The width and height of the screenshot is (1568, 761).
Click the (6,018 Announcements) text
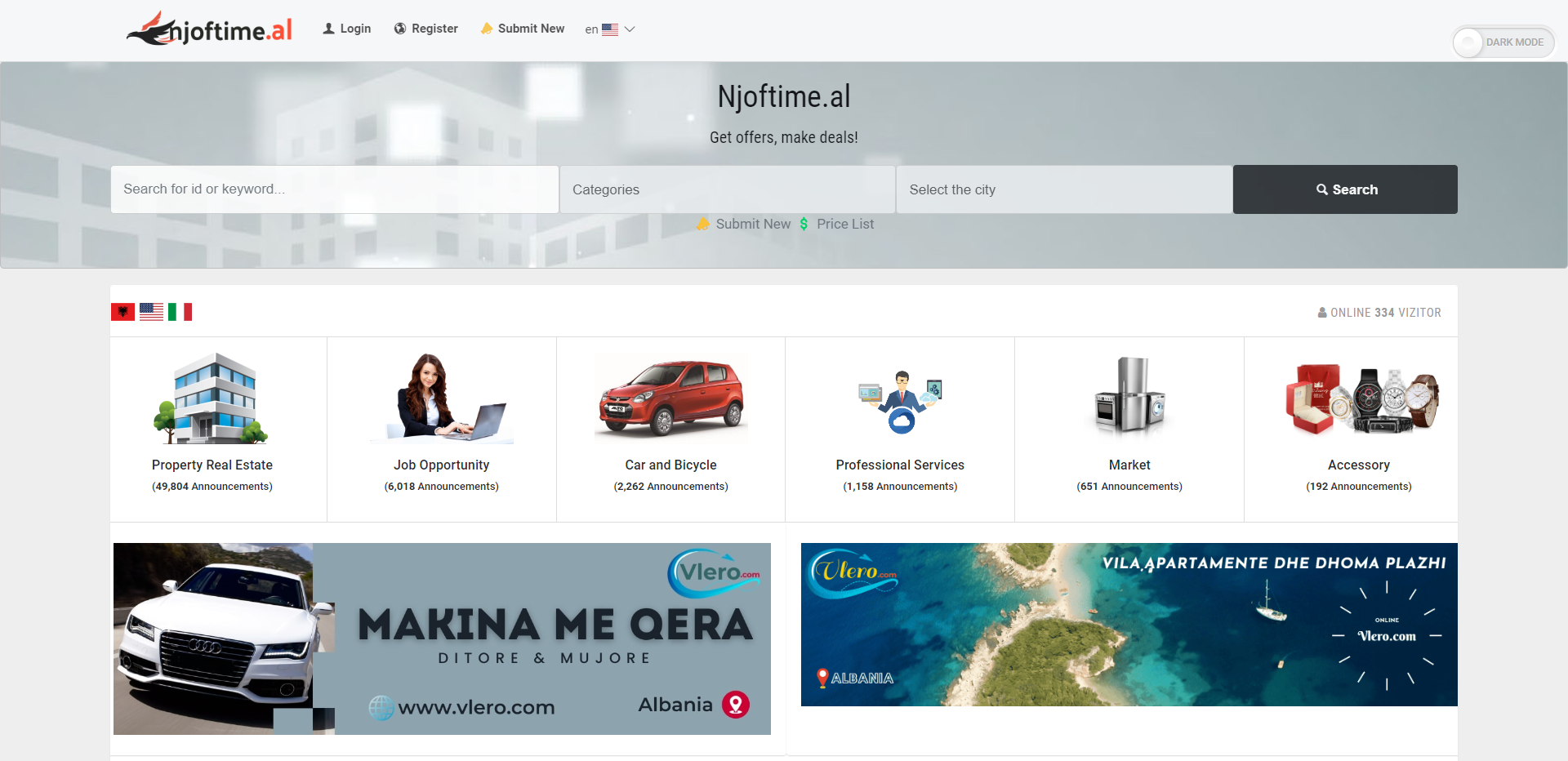click(442, 487)
